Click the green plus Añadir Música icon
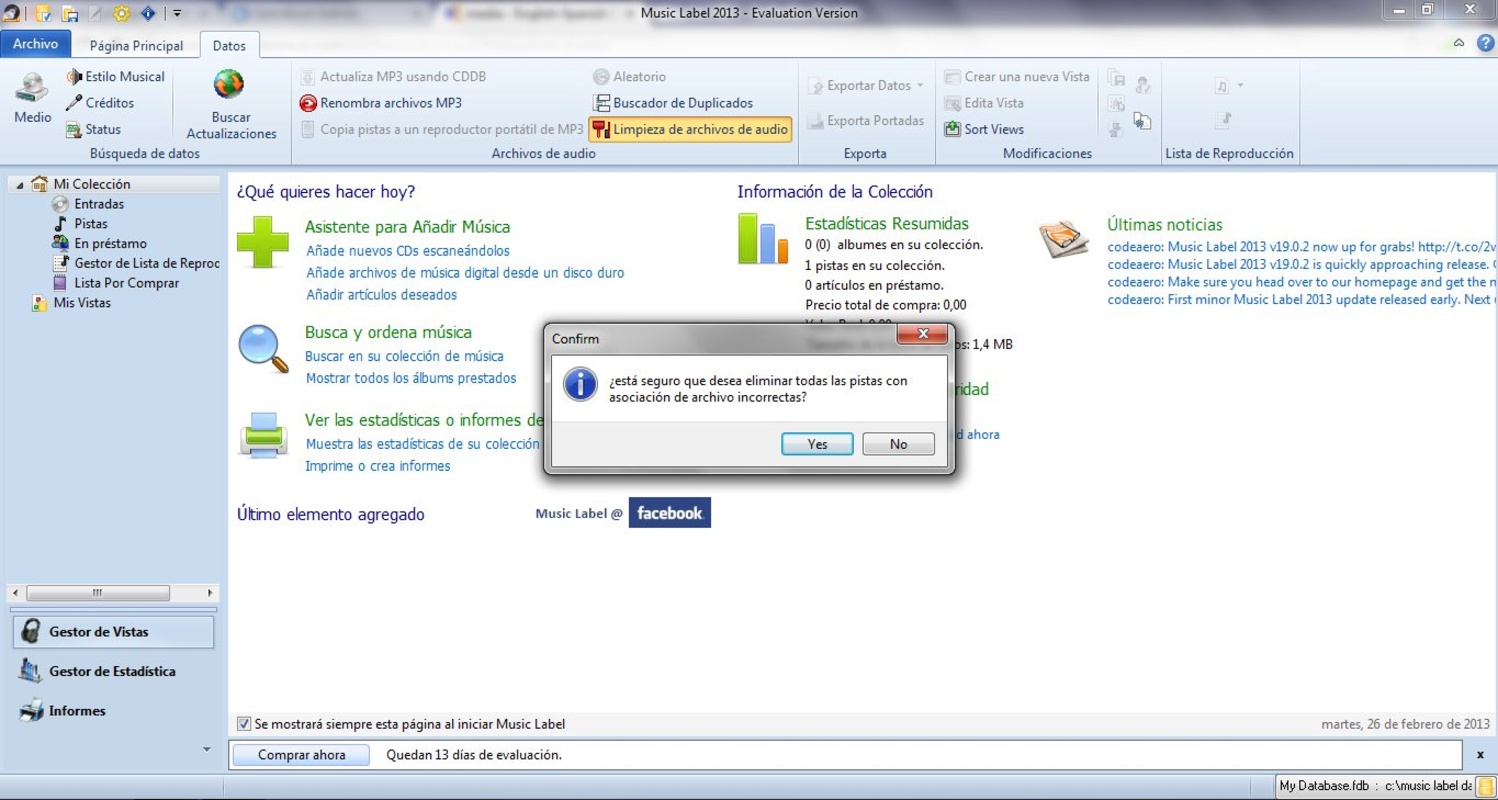Screen dimensions: 1498x800 (x=263, y=242)
